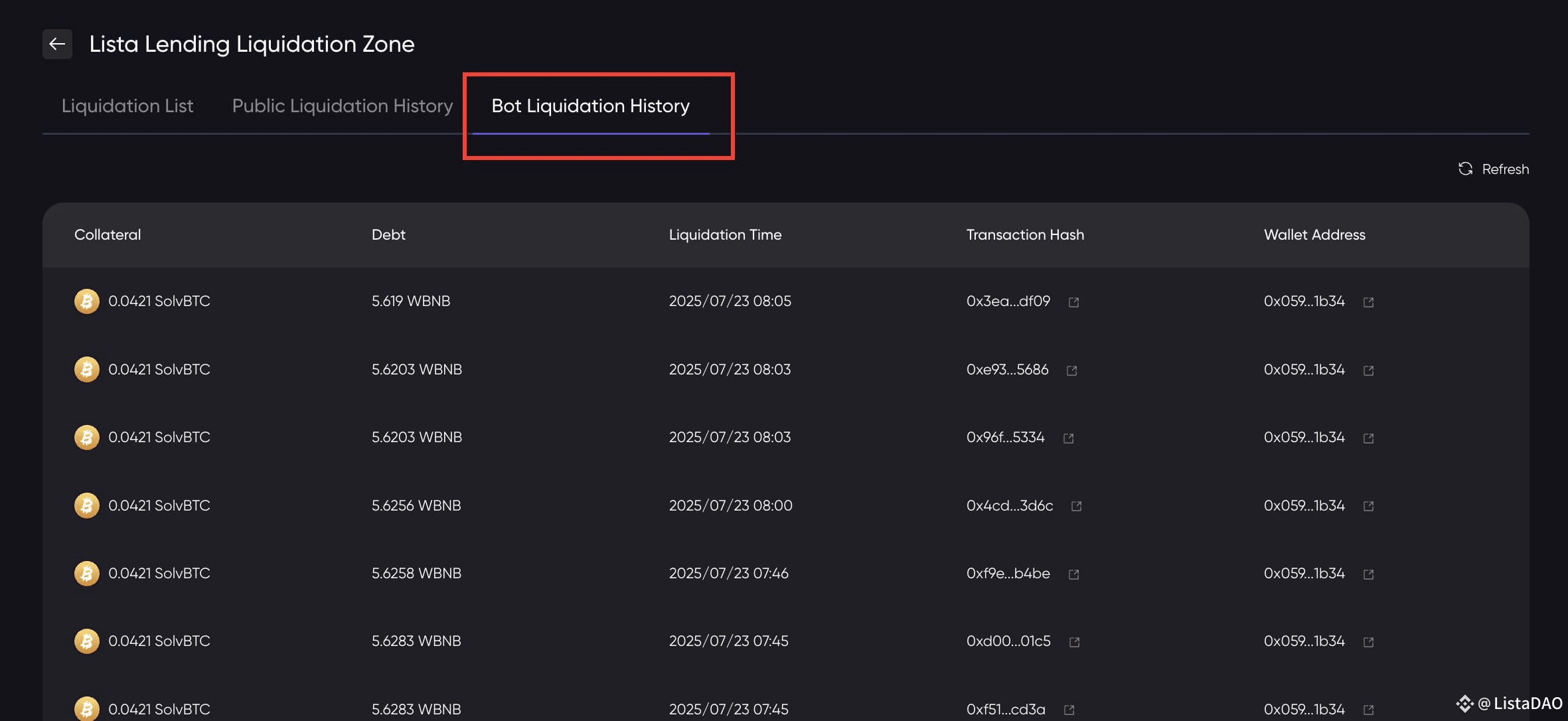Click transaction hash 0x4cd...3d6c
Screen dimensions: 1568x721
[x=1010, y=505]
